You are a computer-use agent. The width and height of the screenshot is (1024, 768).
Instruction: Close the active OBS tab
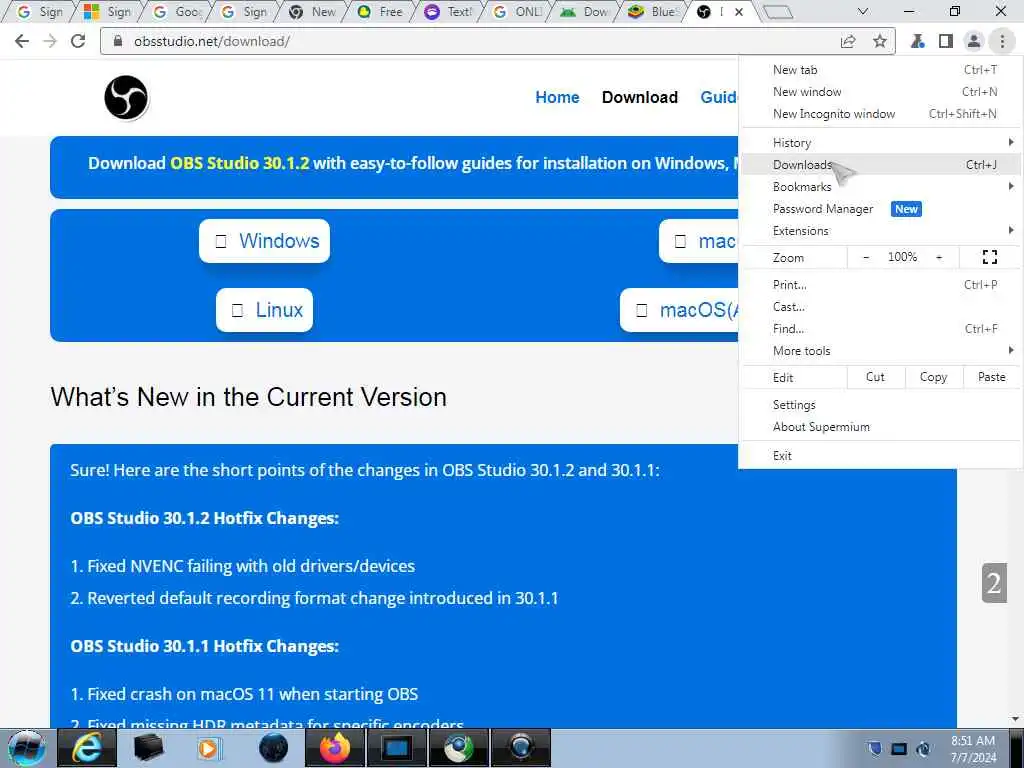coord(739,12)
